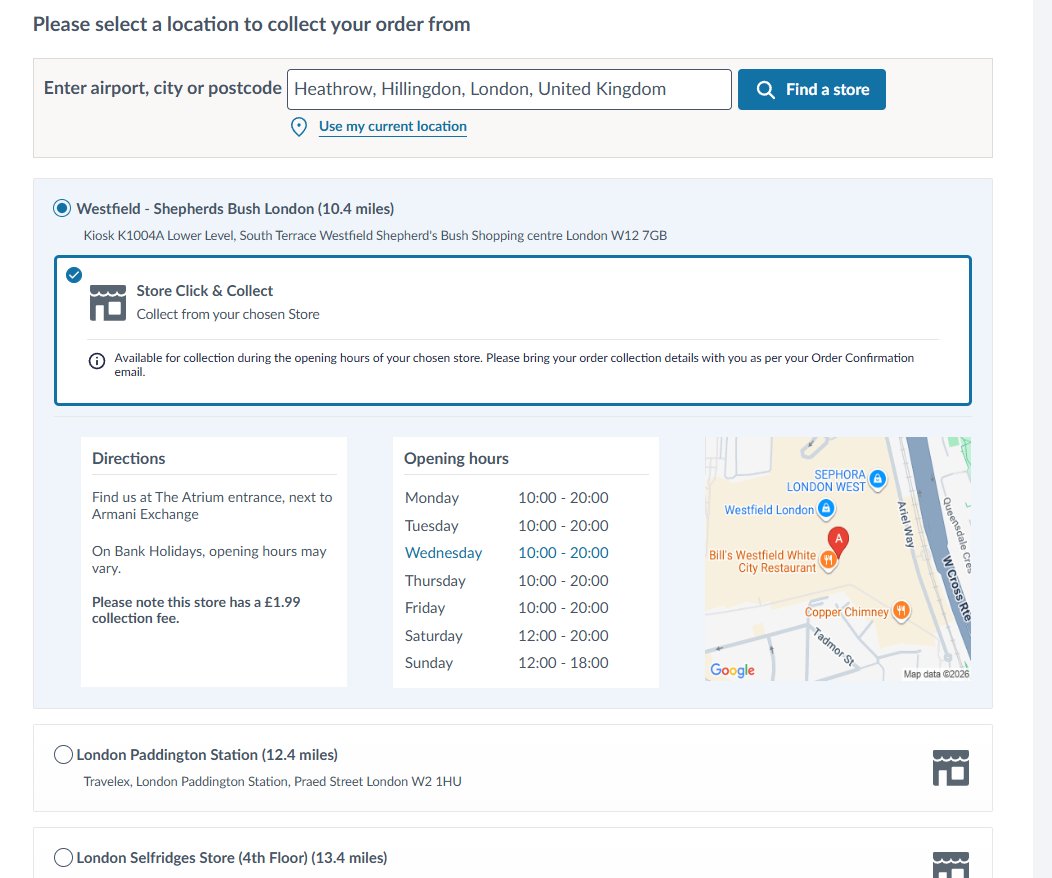Click the store icon on the Selfridges Store row
Viewport: 1052px width, 878px height.
coord(951,865)
